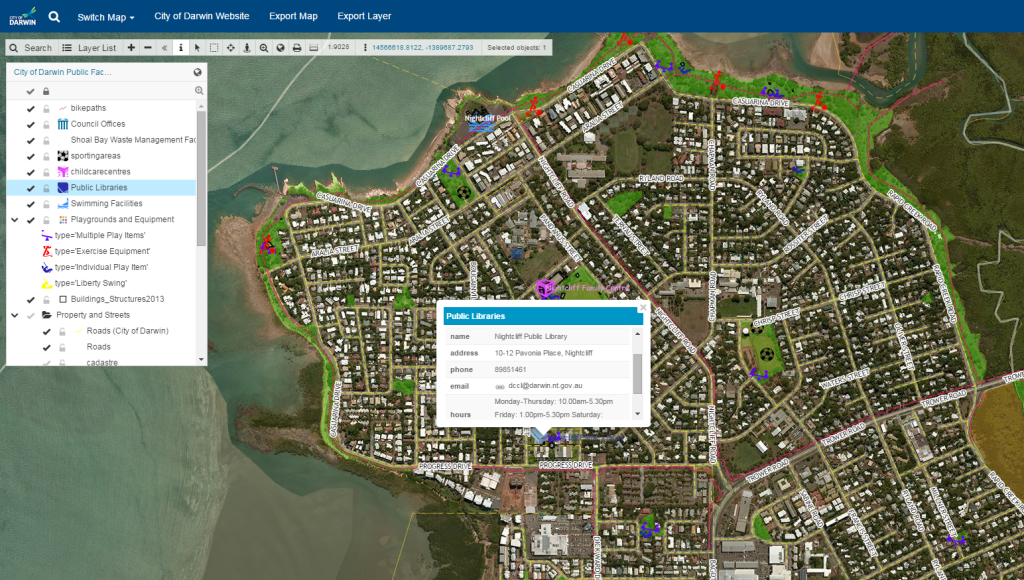Click the lock icon in layer header
The height and width of the screenshot is (580, 1024).
click(x=46, y=91)
